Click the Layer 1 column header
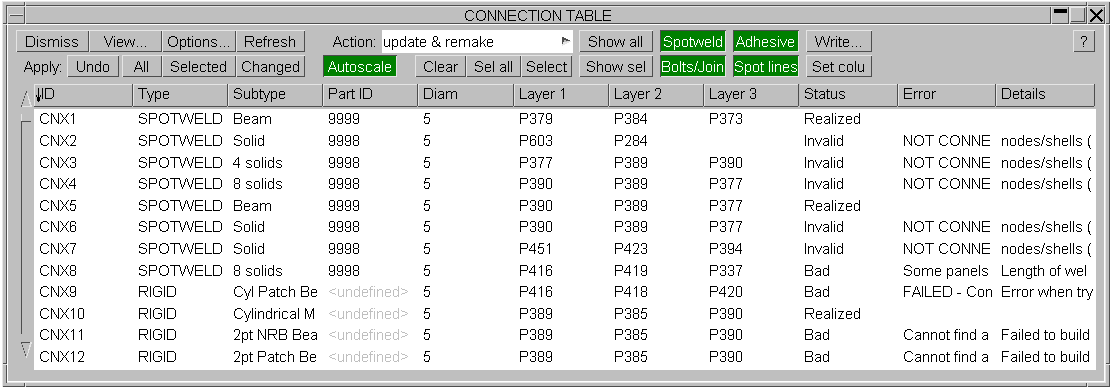Viewport: 1112px width, 389px height. [x=561, y=94]
